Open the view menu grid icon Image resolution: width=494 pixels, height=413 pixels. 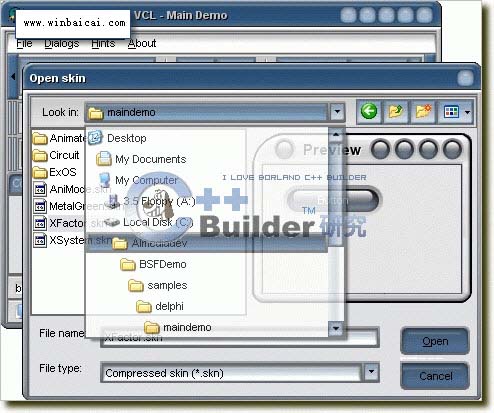452,112
